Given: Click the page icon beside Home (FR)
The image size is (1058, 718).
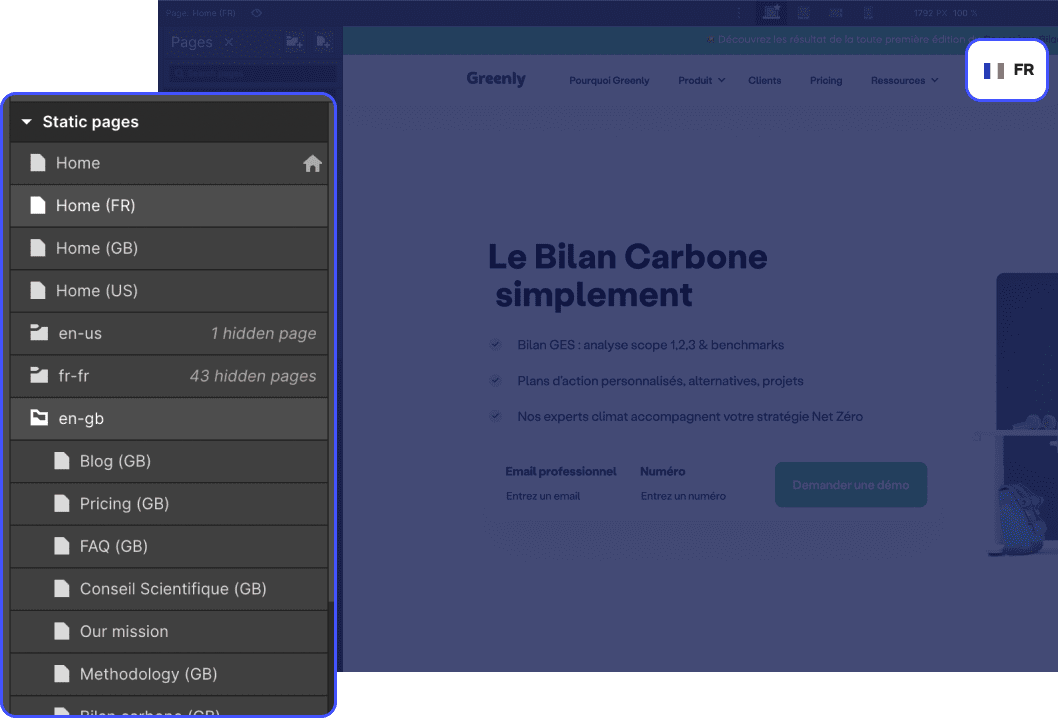Looking at the screenshot, I should 38,205.
